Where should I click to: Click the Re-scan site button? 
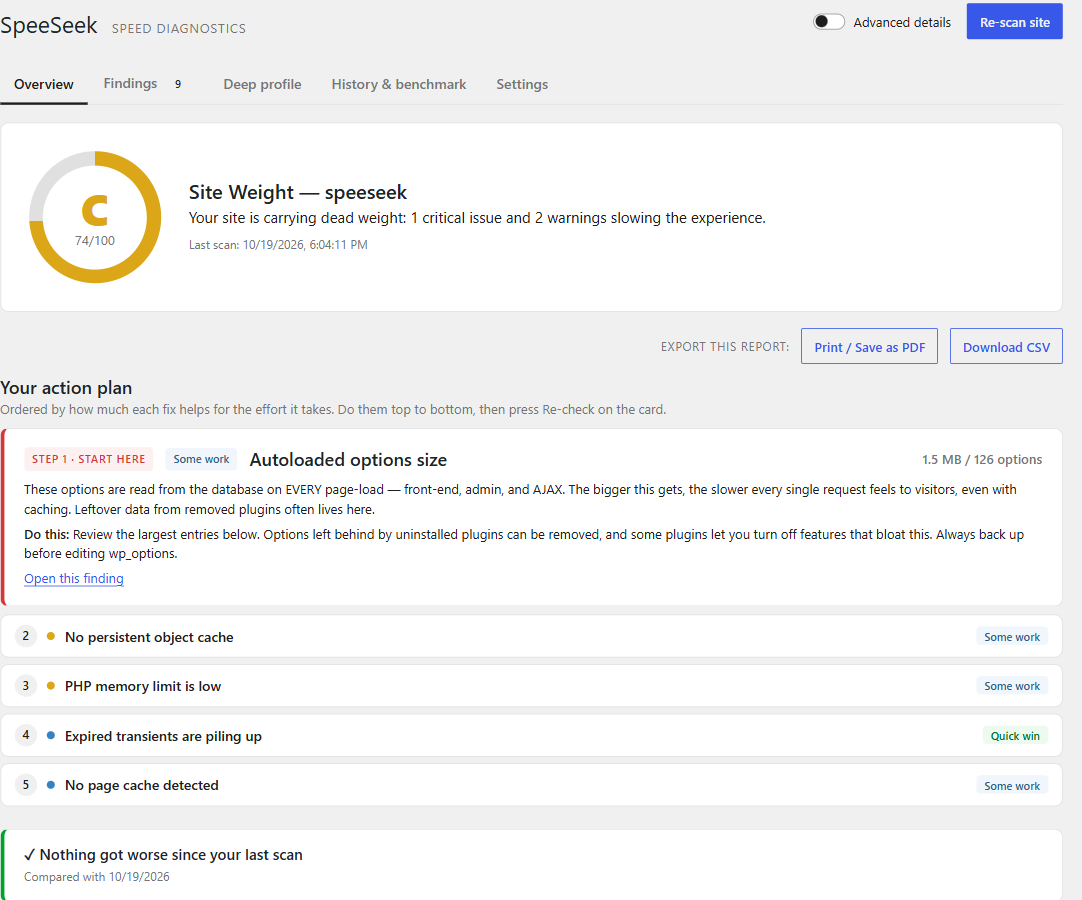[1014, 21]
